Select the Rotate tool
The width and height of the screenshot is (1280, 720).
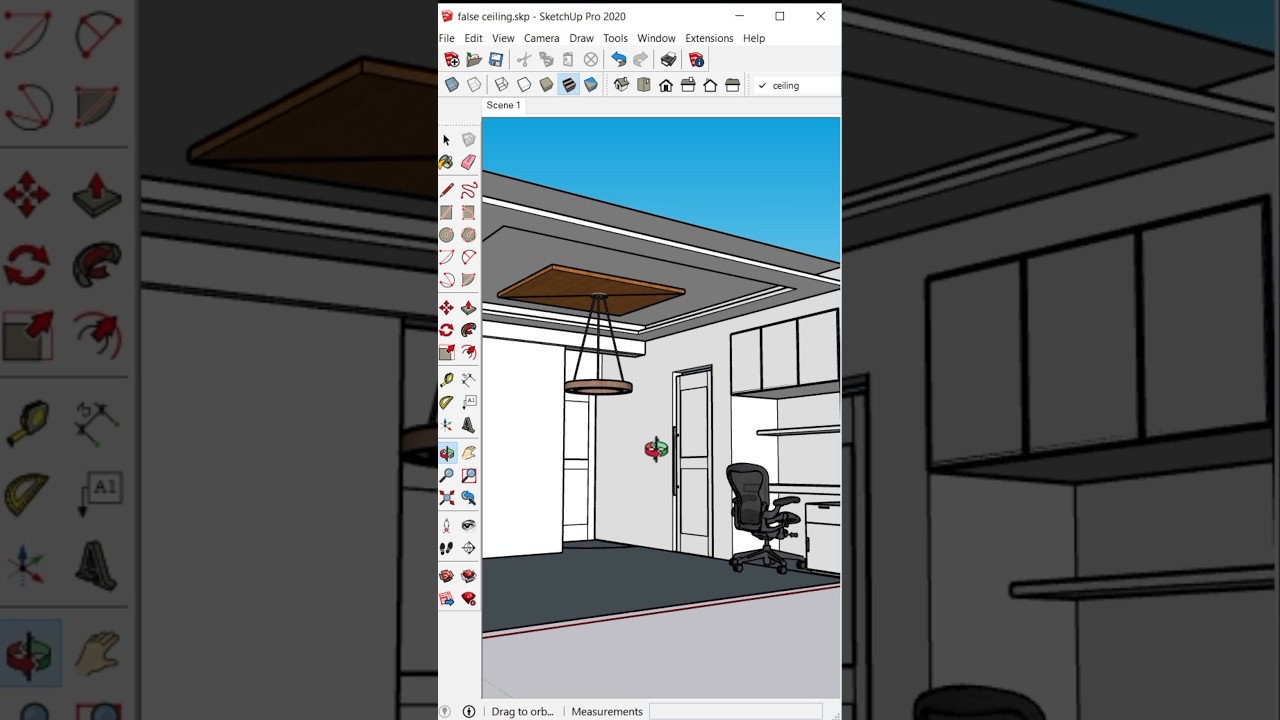(x=446, y=330)
